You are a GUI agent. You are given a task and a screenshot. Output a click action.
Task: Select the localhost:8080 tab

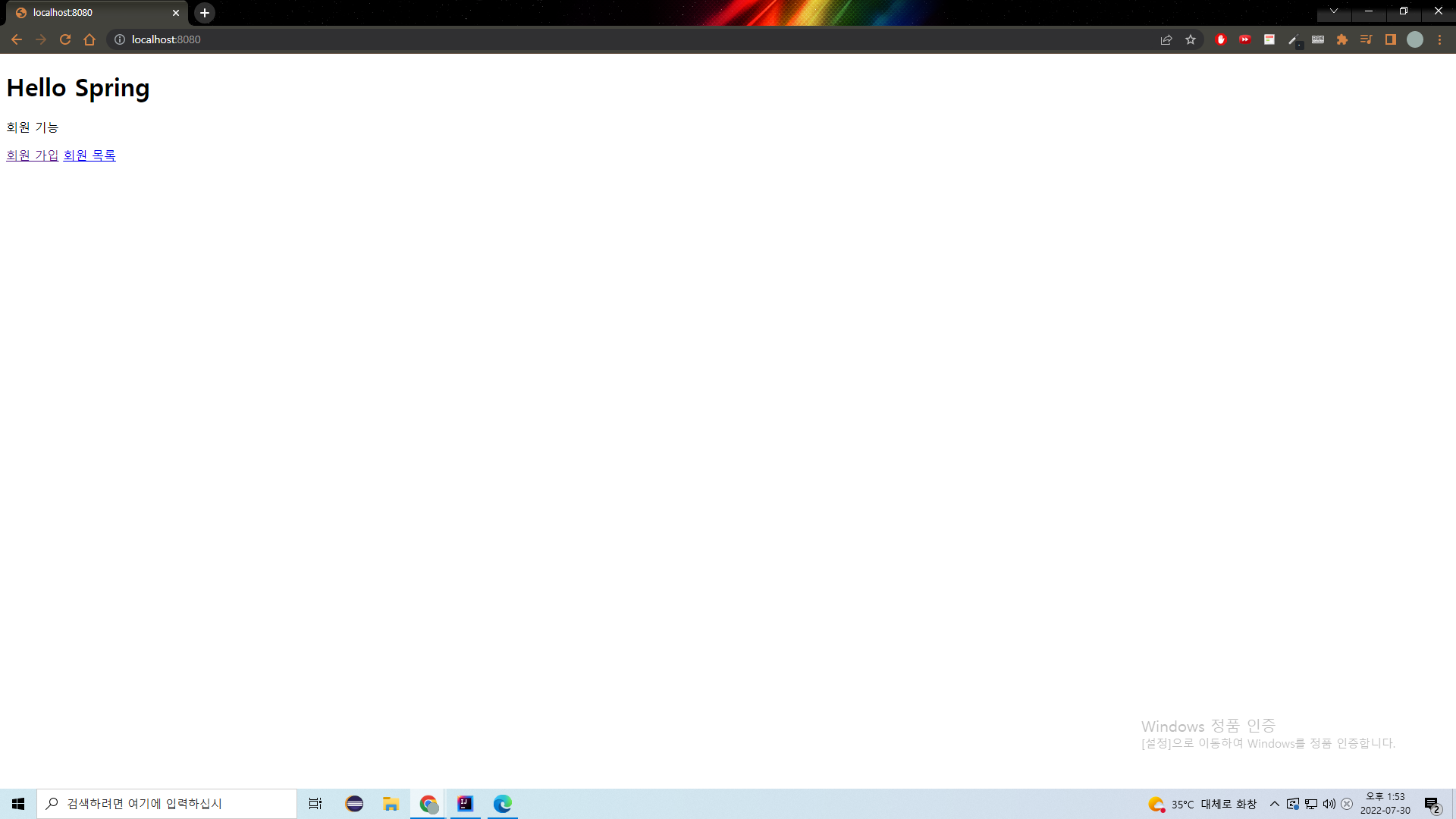pos(91,13)
